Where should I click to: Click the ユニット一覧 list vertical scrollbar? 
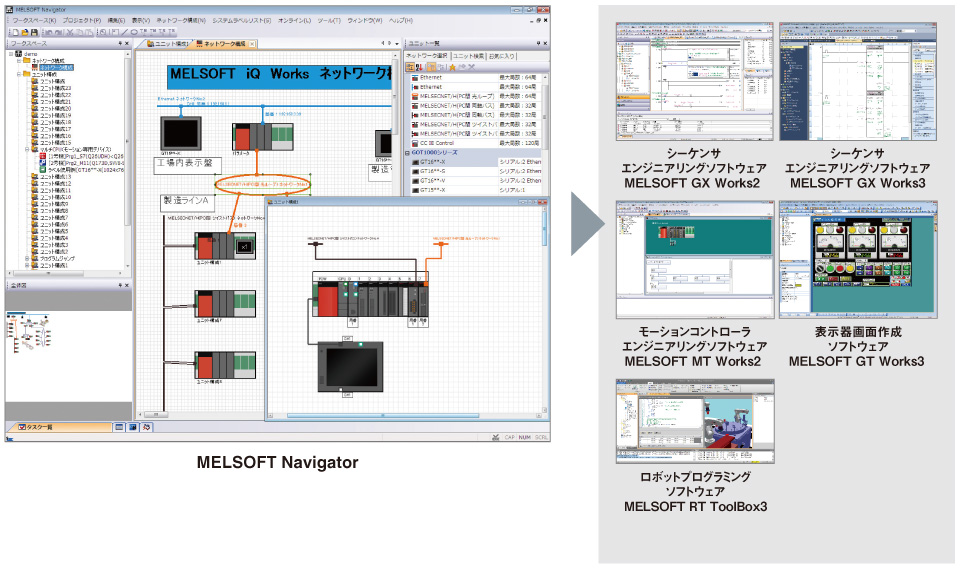(545, 135)
